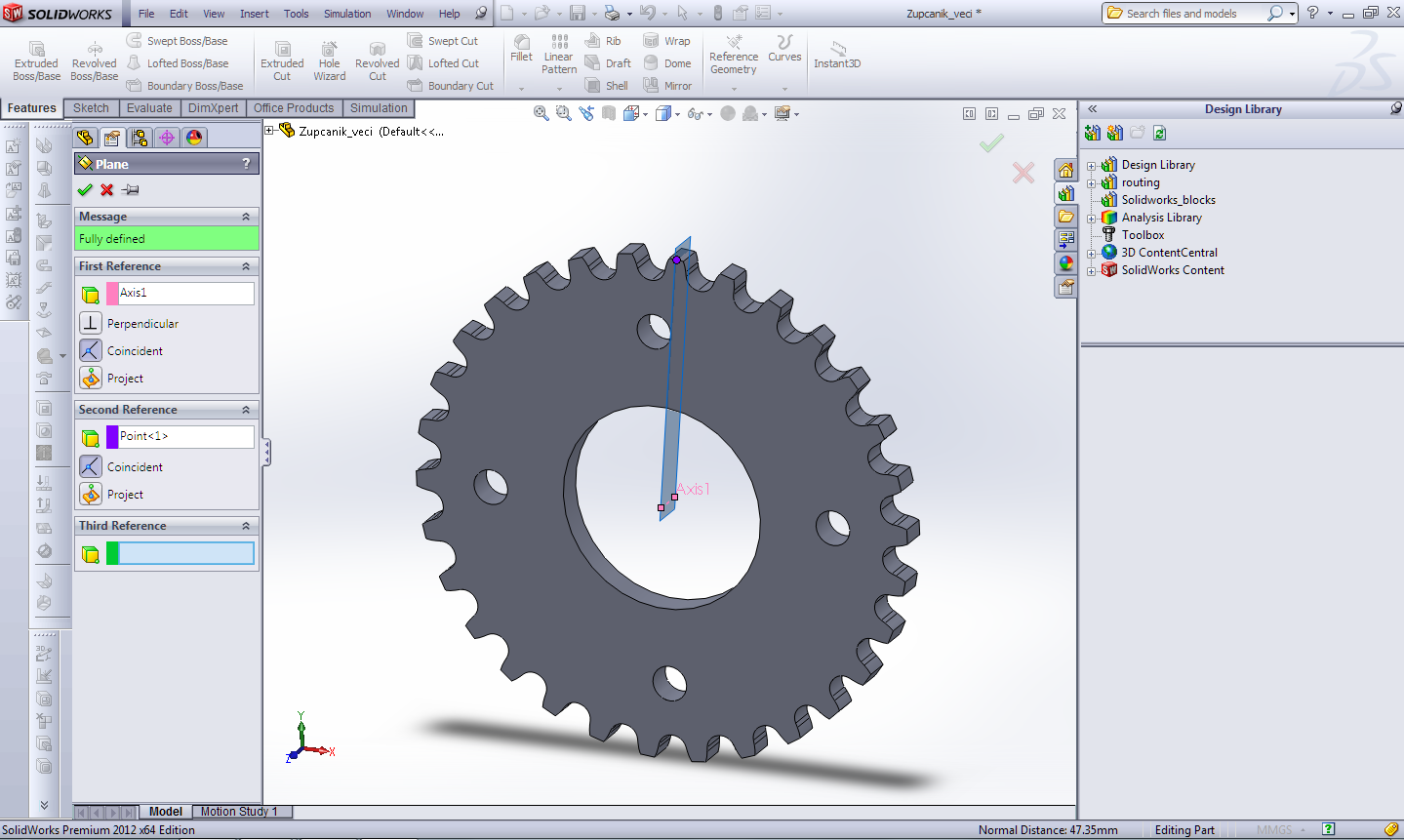Expand the Zupcanik_veci flyout feature tree
The image size is (1404, 840).
[270, 131]
